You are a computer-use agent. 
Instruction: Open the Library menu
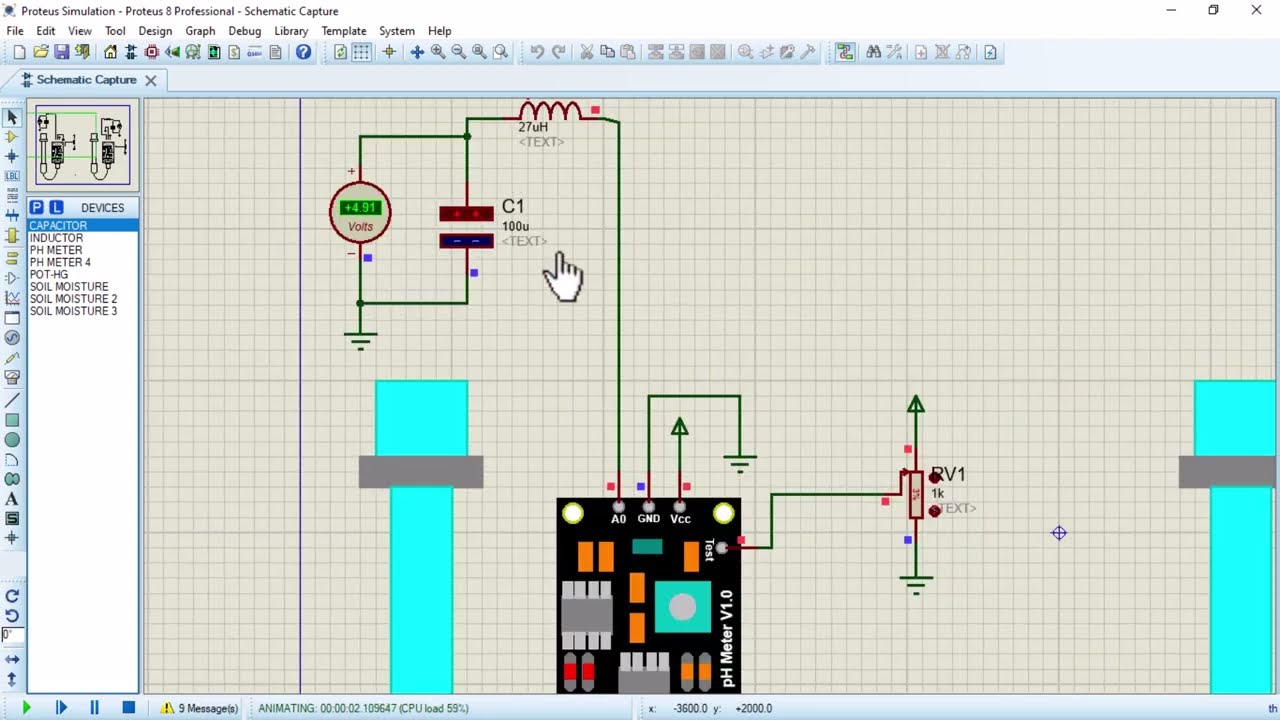pos(291,31)
